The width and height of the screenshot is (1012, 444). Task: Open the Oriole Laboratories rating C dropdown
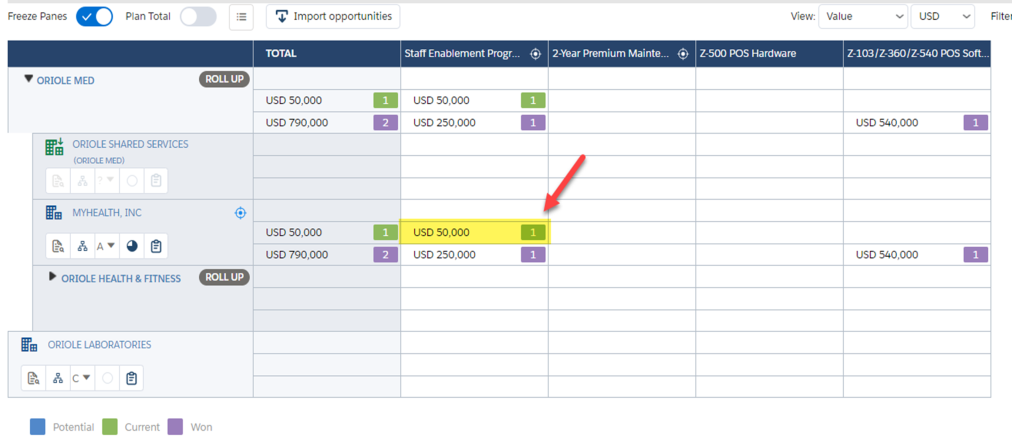click(x=82, y=379)
